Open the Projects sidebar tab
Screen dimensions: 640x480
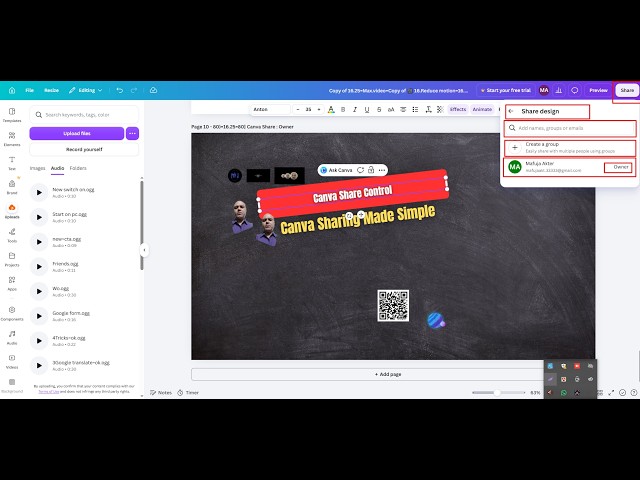point(12,259)
